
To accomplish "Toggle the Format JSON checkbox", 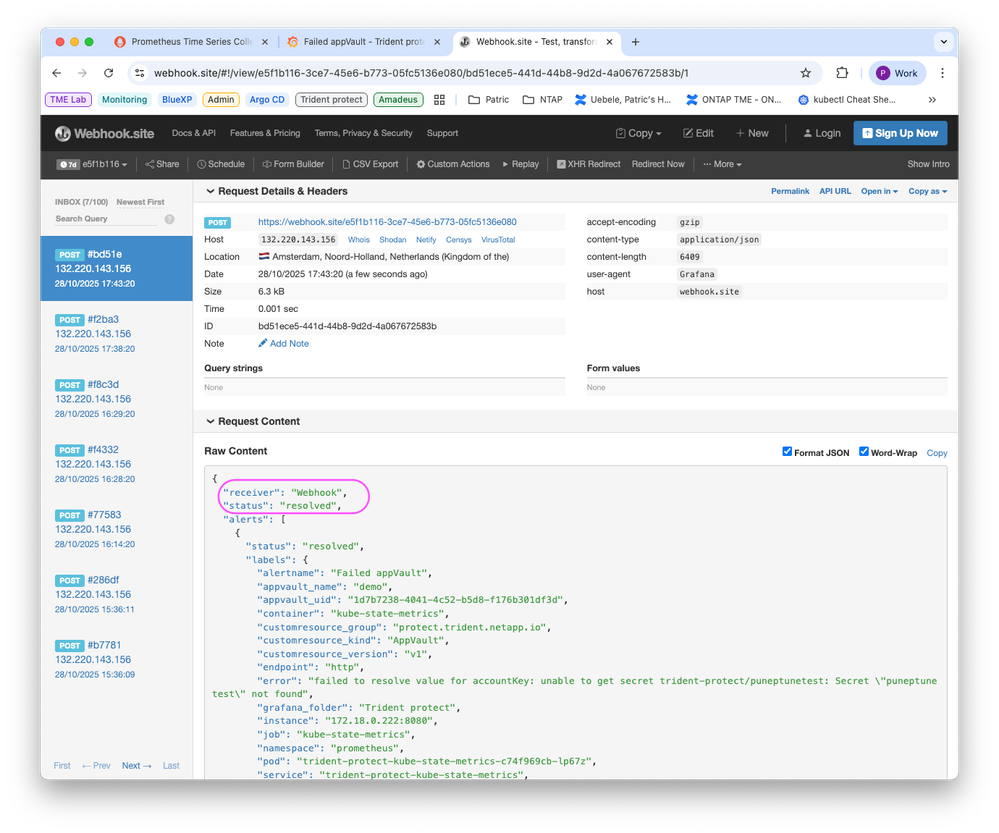I will 789,451.
